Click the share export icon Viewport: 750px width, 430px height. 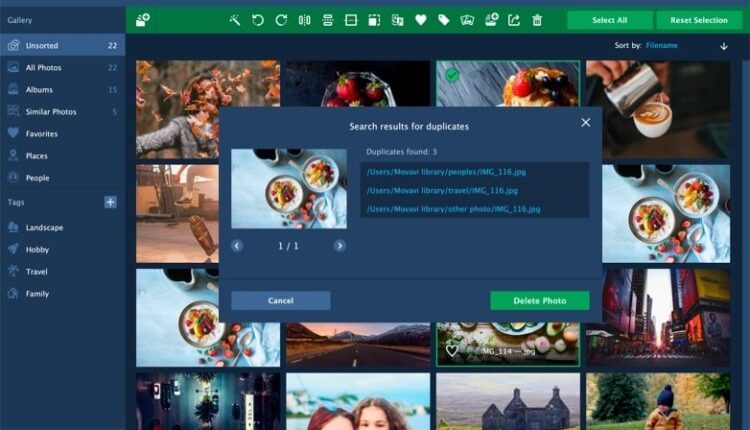[514, 20]
